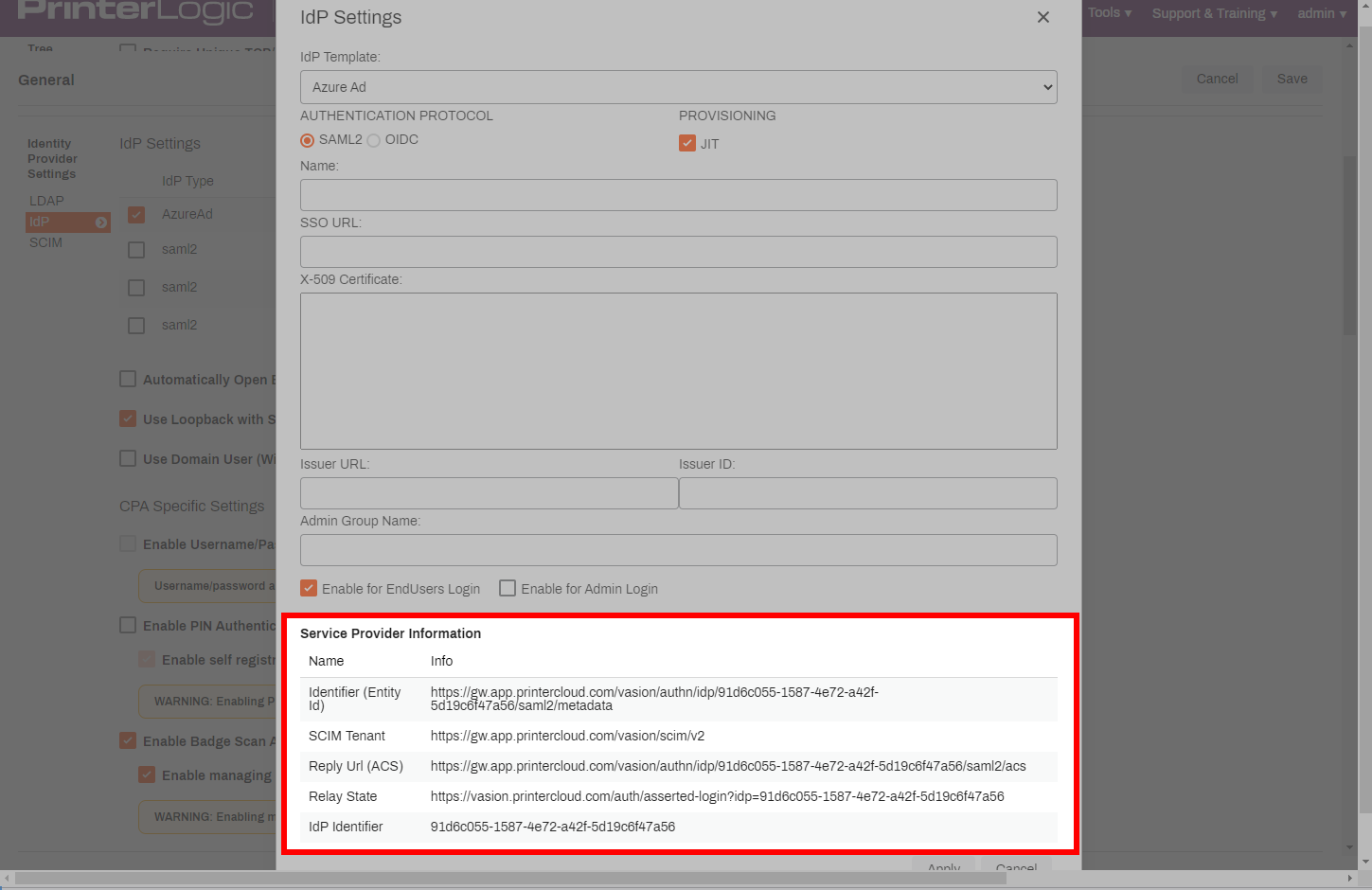Screen dimensions: 1372x890
Task: Uncheck the AzureAd IdP row checkbox
Action: (x=136, y=215)
